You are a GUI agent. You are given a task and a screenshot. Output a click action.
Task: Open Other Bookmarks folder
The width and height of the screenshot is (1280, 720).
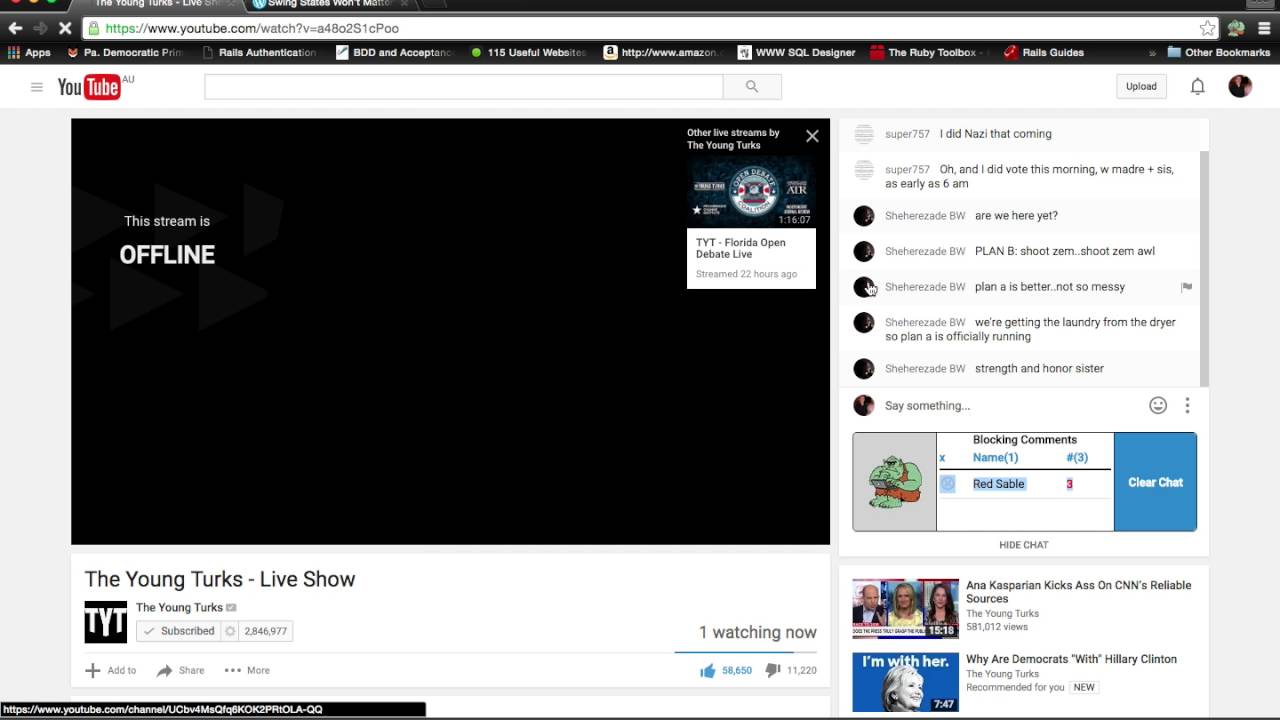(x=1219, y=52)
